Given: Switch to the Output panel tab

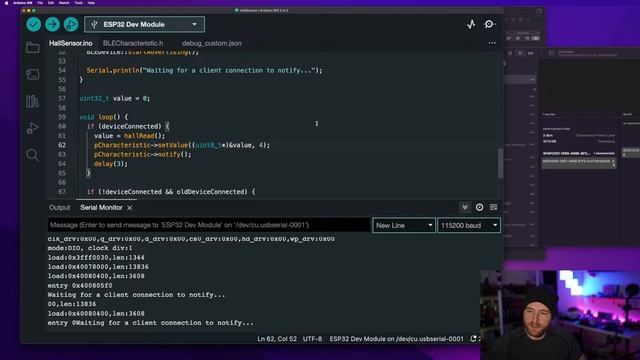Looking at the screenshot, I should (60, 208).
